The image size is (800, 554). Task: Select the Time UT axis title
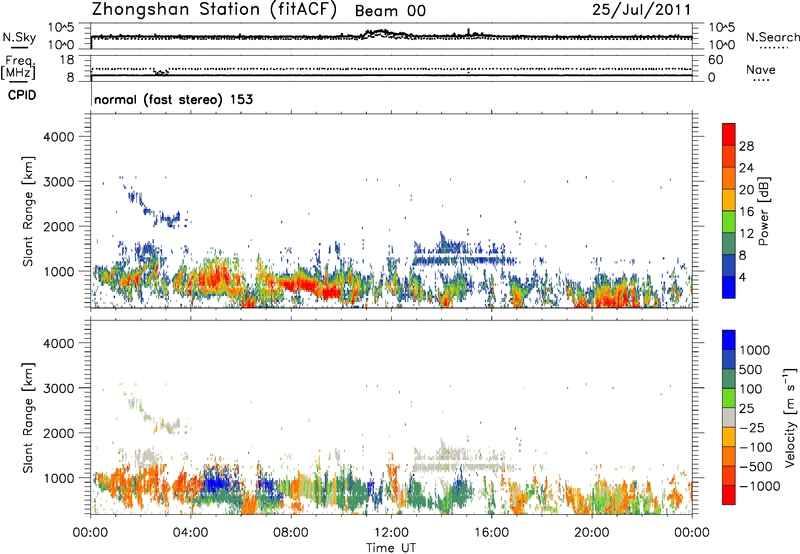pyautogui.click(x=391, y=548)
